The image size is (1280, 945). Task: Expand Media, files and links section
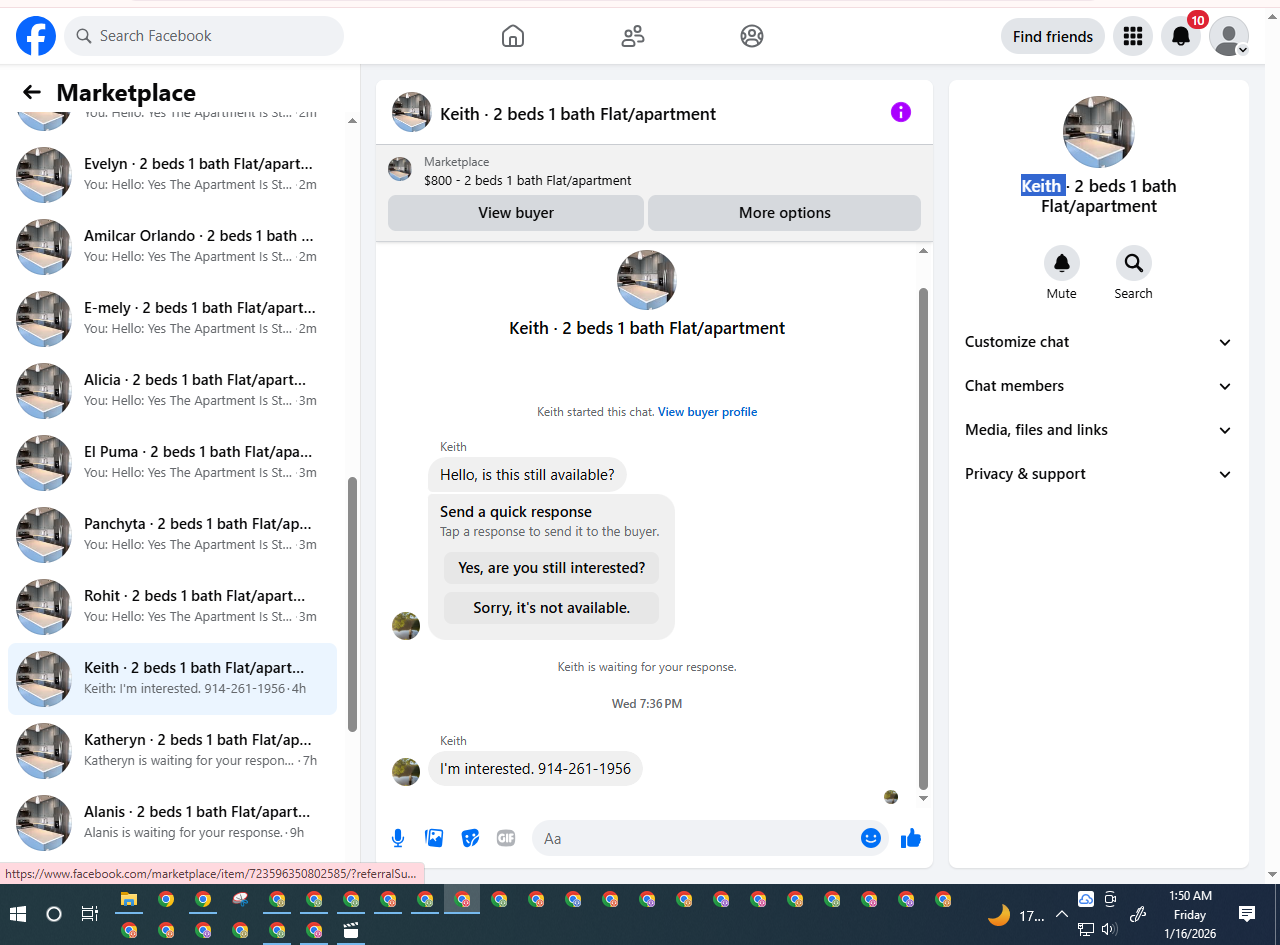coord(1099,430)
